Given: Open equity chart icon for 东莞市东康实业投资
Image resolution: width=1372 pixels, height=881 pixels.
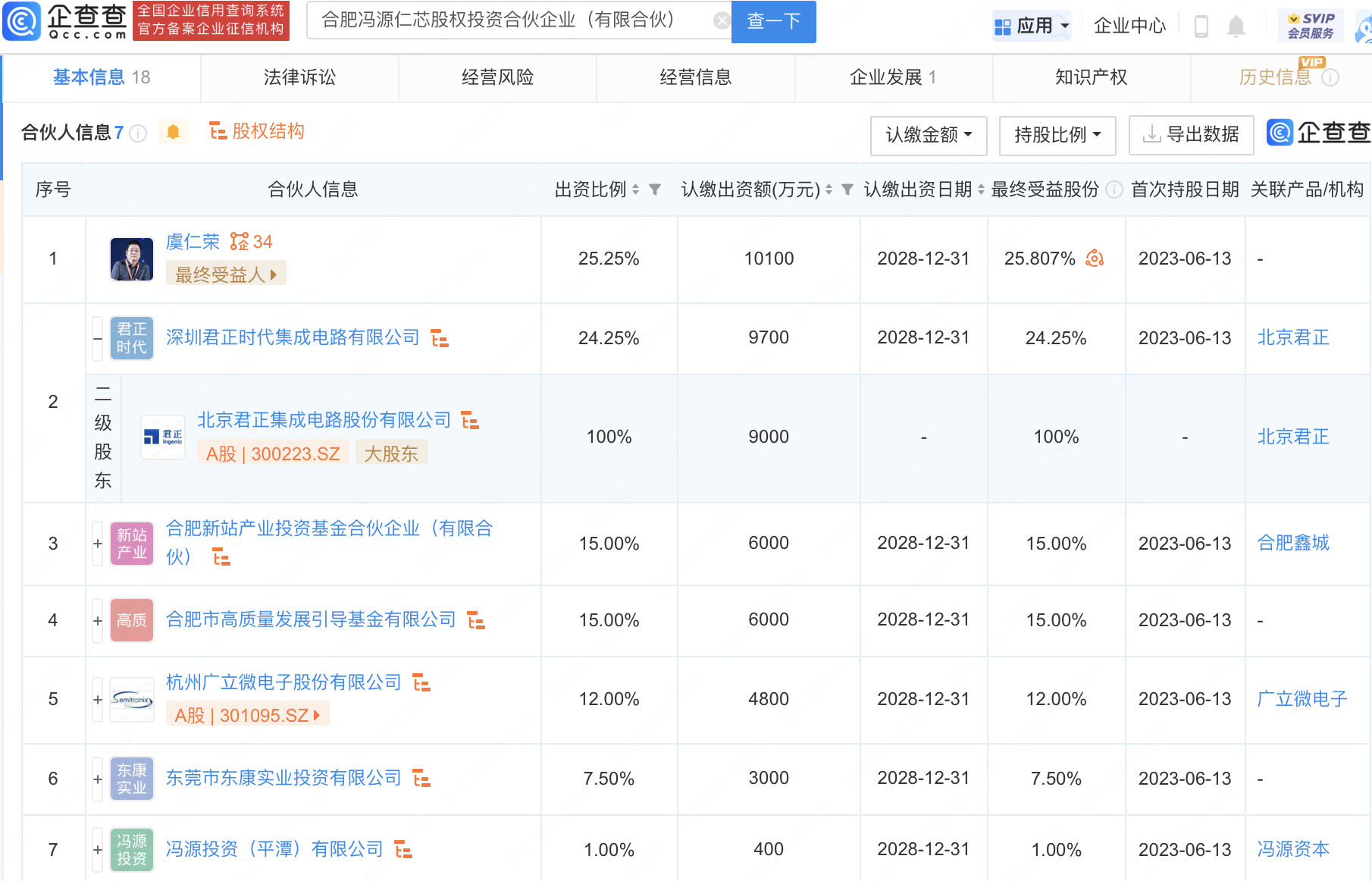Looking at the screenshot, I should (421, 779).
